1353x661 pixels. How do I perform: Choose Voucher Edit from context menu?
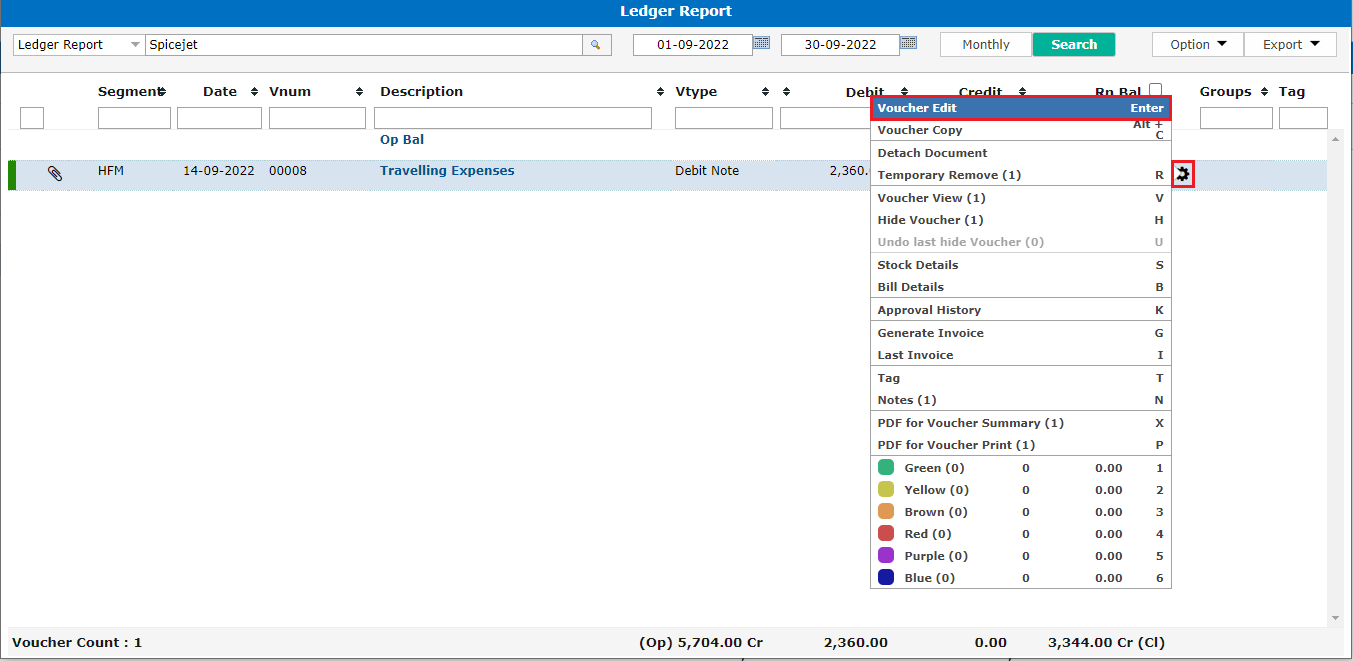1020,108
